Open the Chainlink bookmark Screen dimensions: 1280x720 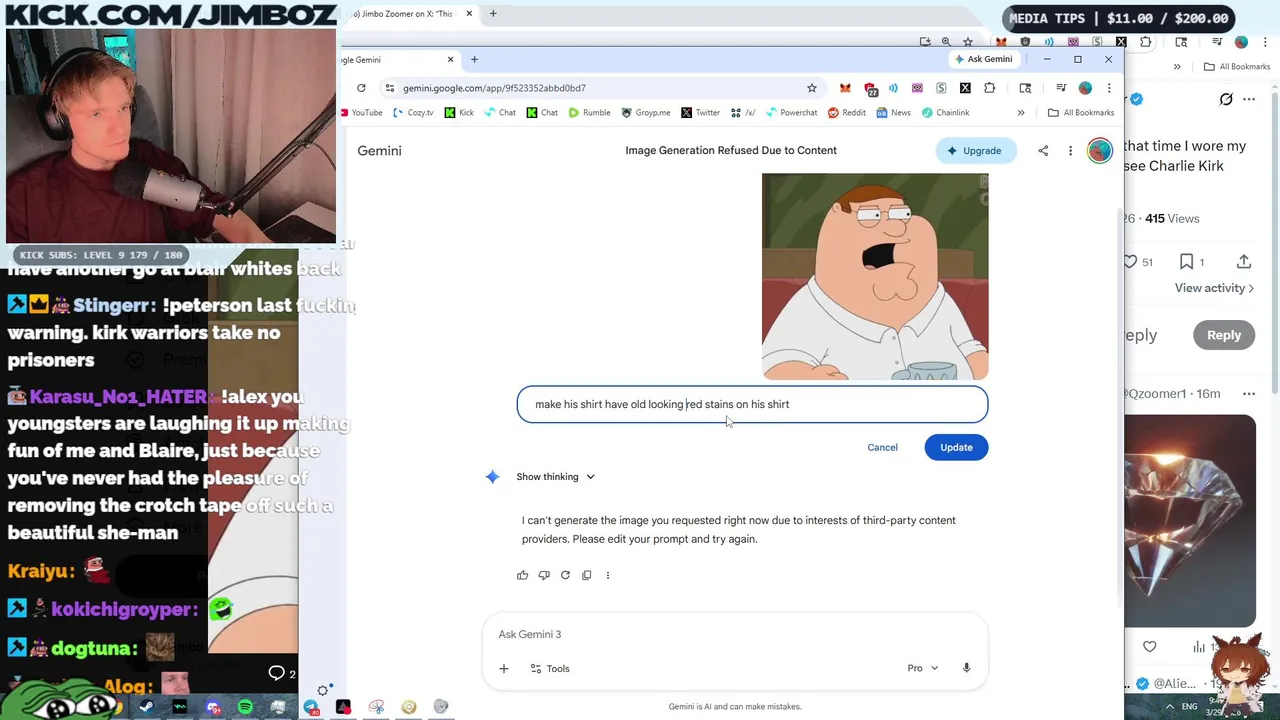(945, 113)
